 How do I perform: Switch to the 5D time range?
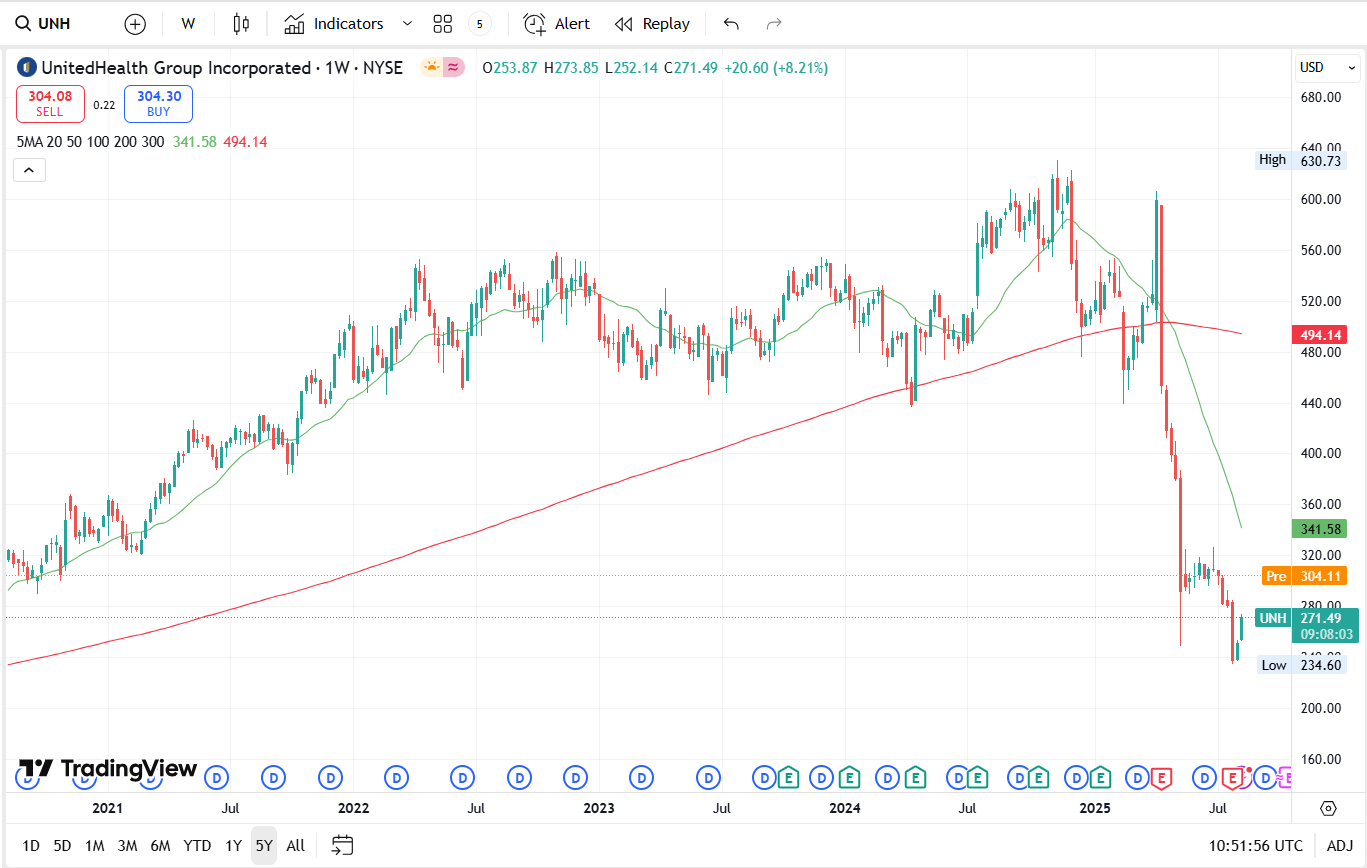62,846
